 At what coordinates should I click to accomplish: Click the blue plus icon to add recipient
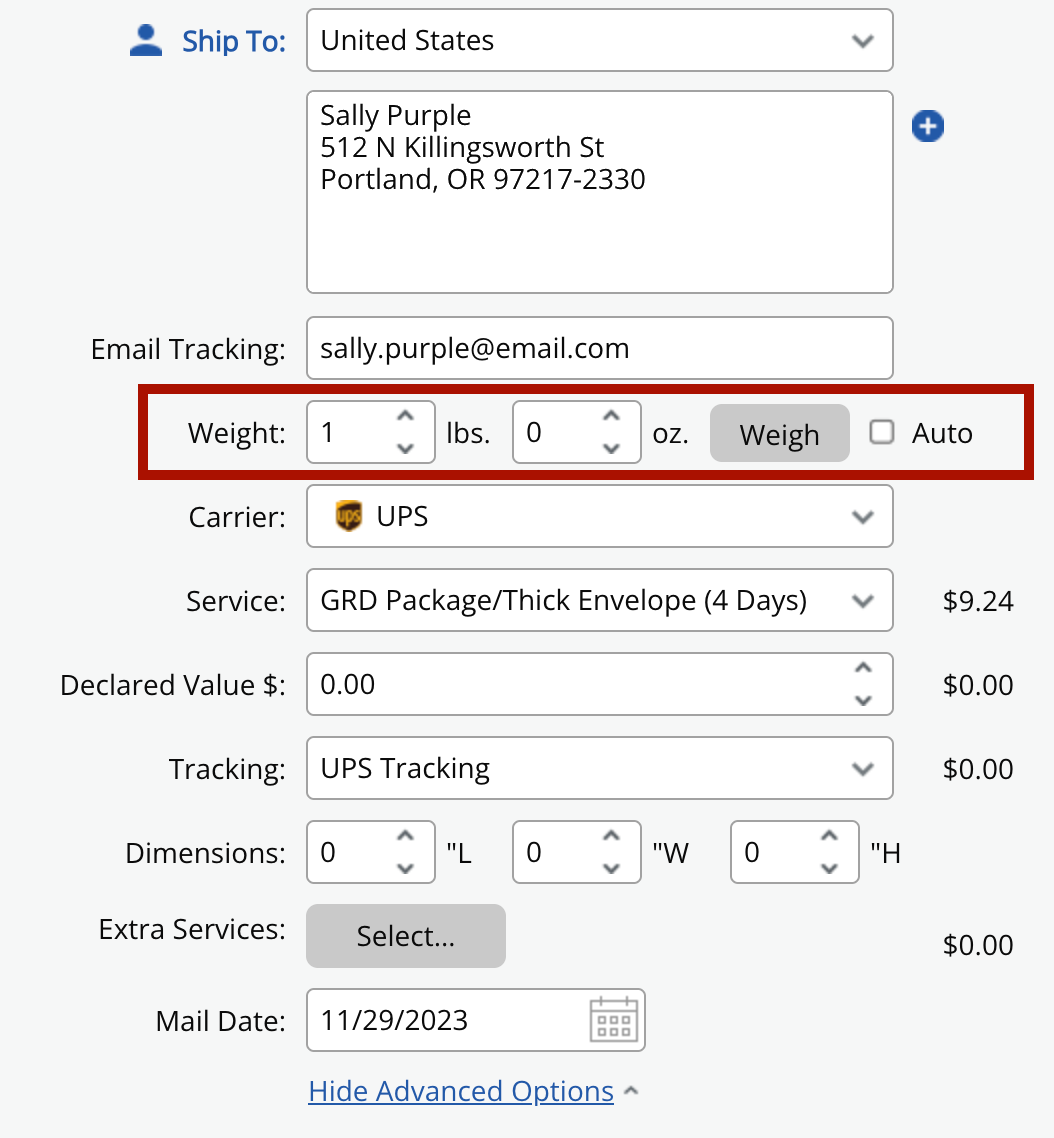point(927,126)
